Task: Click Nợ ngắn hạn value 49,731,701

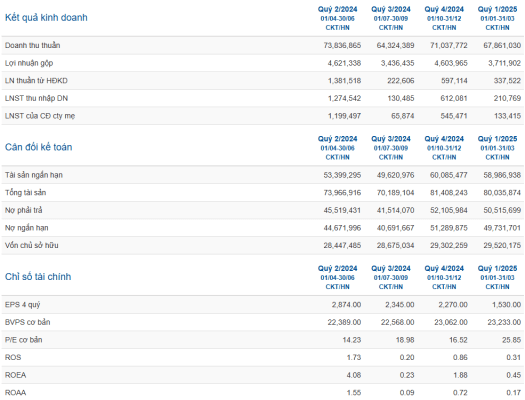Action: coord(502,228)
